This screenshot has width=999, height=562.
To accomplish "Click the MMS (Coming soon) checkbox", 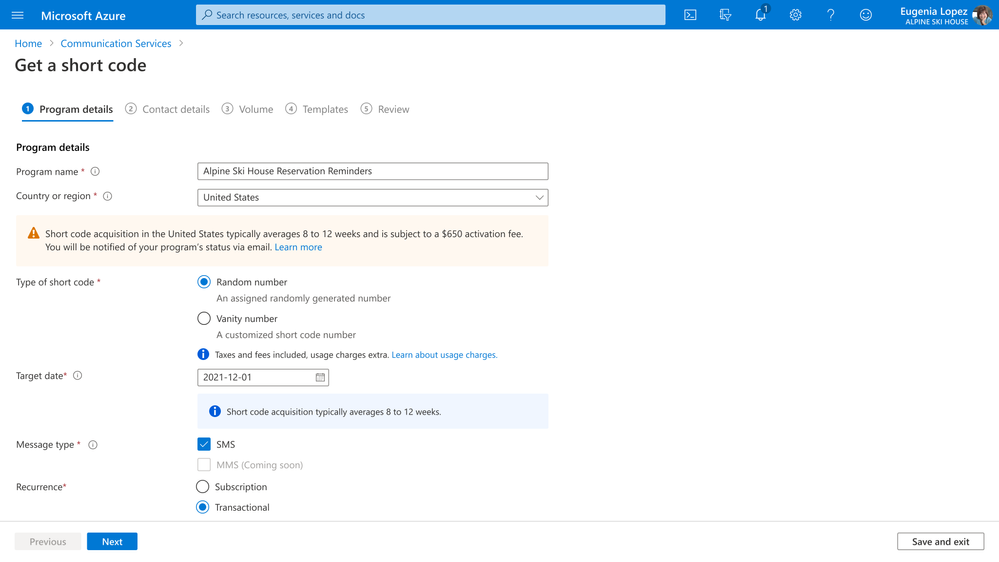I will coord(204,465).
